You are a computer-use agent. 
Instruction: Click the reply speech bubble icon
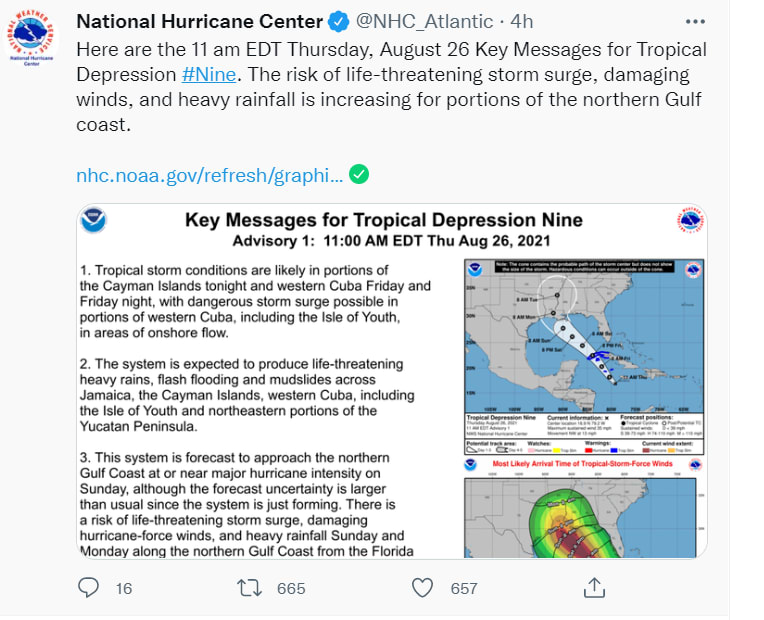tap(89, 587)
